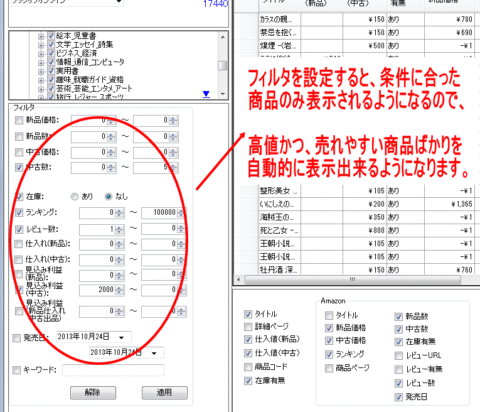
Task: Open the second date picker dropdown
Action: tap(154, 353)
